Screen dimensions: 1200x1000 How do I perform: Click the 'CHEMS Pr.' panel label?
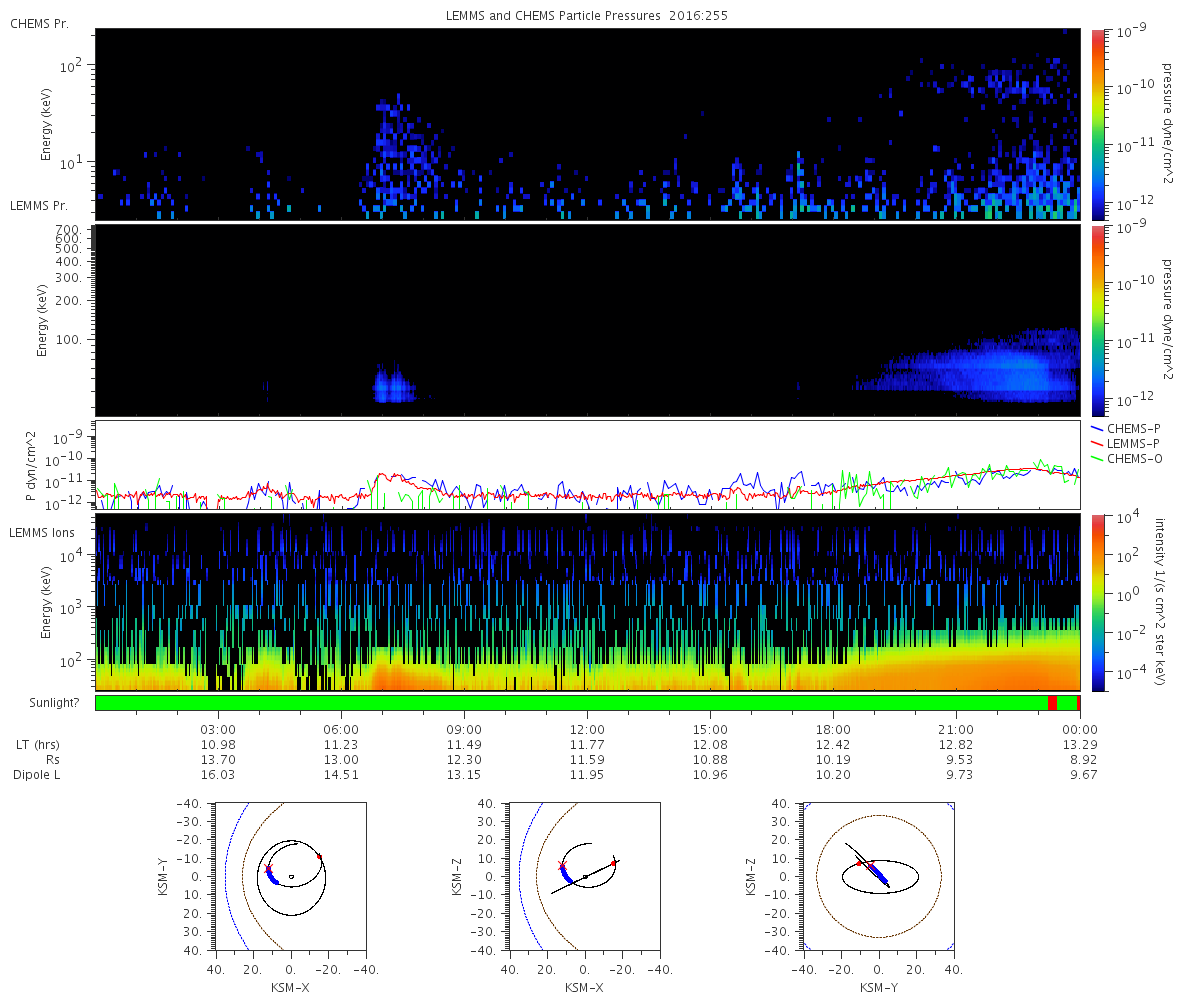click(39, 24)
